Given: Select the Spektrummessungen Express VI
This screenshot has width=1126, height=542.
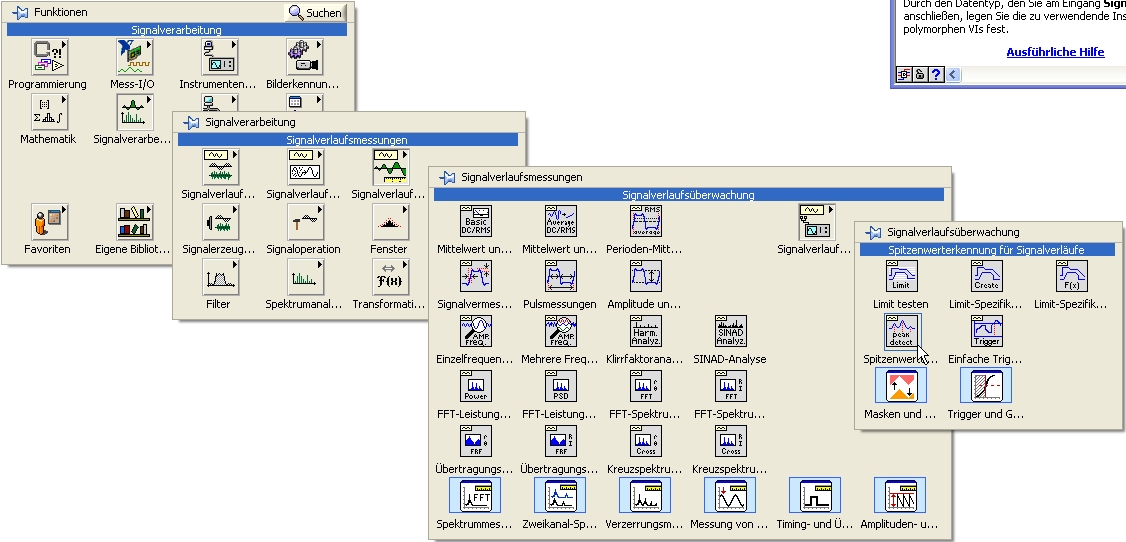Looking at the screenshot, I should pyautogui.click(x=475, y=495).
